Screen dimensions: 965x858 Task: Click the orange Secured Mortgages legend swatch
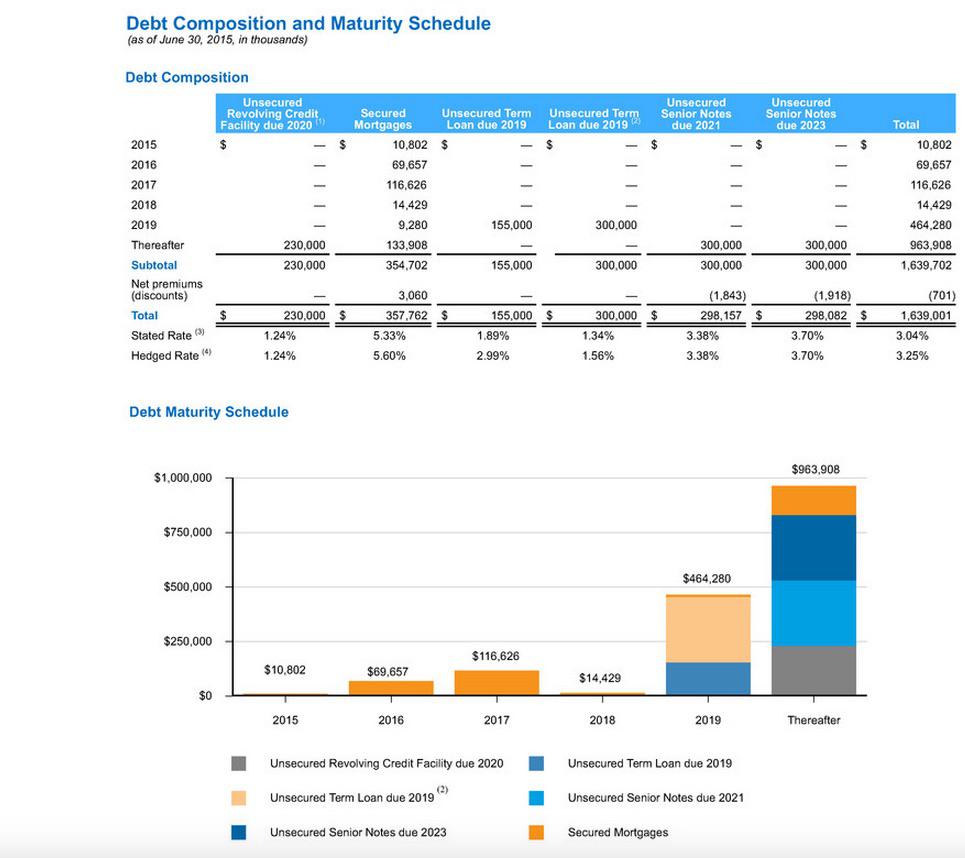coord(537,832)
